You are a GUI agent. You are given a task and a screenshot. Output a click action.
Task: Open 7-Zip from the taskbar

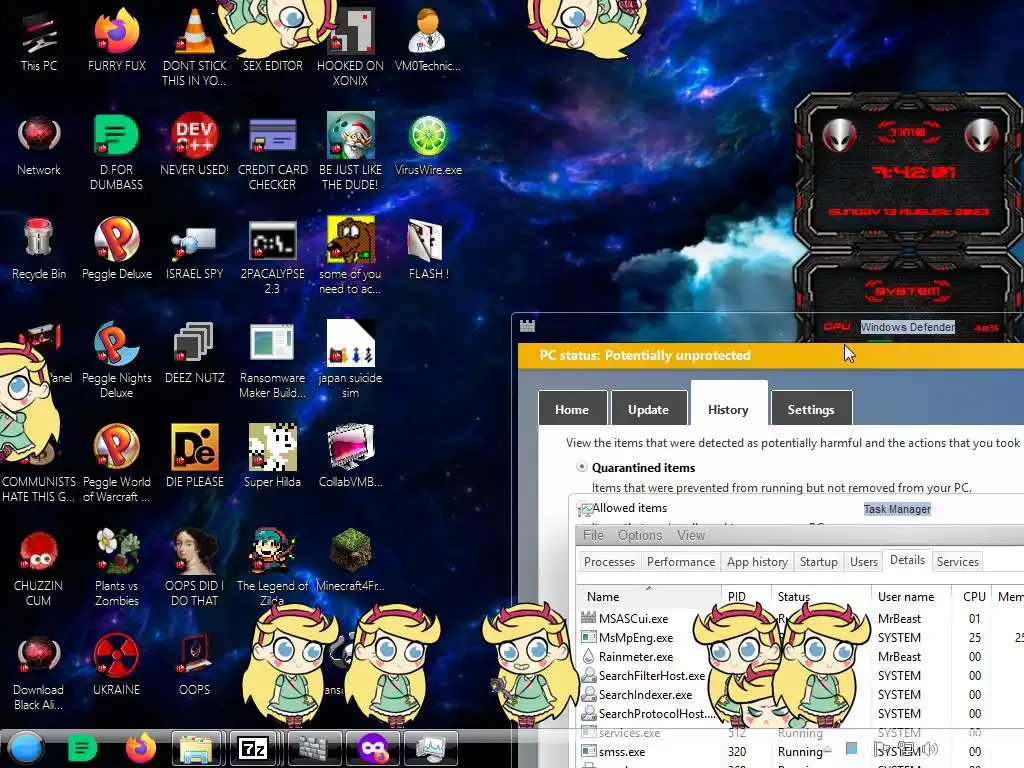(253, 748)
